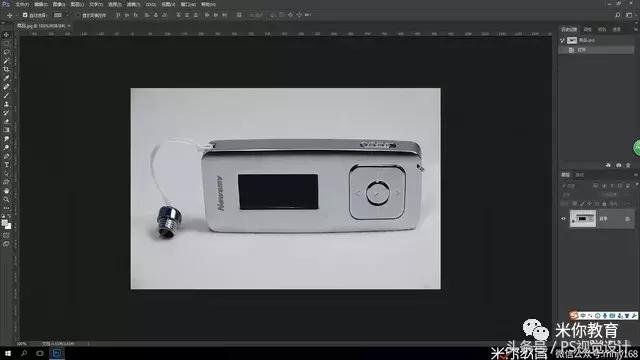Delete current state with History panel trash icon

point(629,165)
